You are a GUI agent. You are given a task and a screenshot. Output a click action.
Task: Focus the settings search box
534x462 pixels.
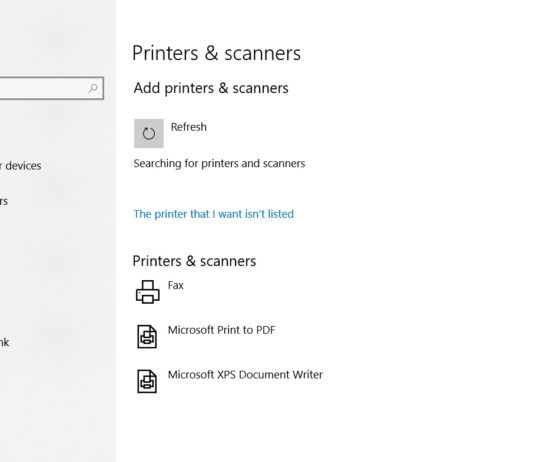(51, 88)
